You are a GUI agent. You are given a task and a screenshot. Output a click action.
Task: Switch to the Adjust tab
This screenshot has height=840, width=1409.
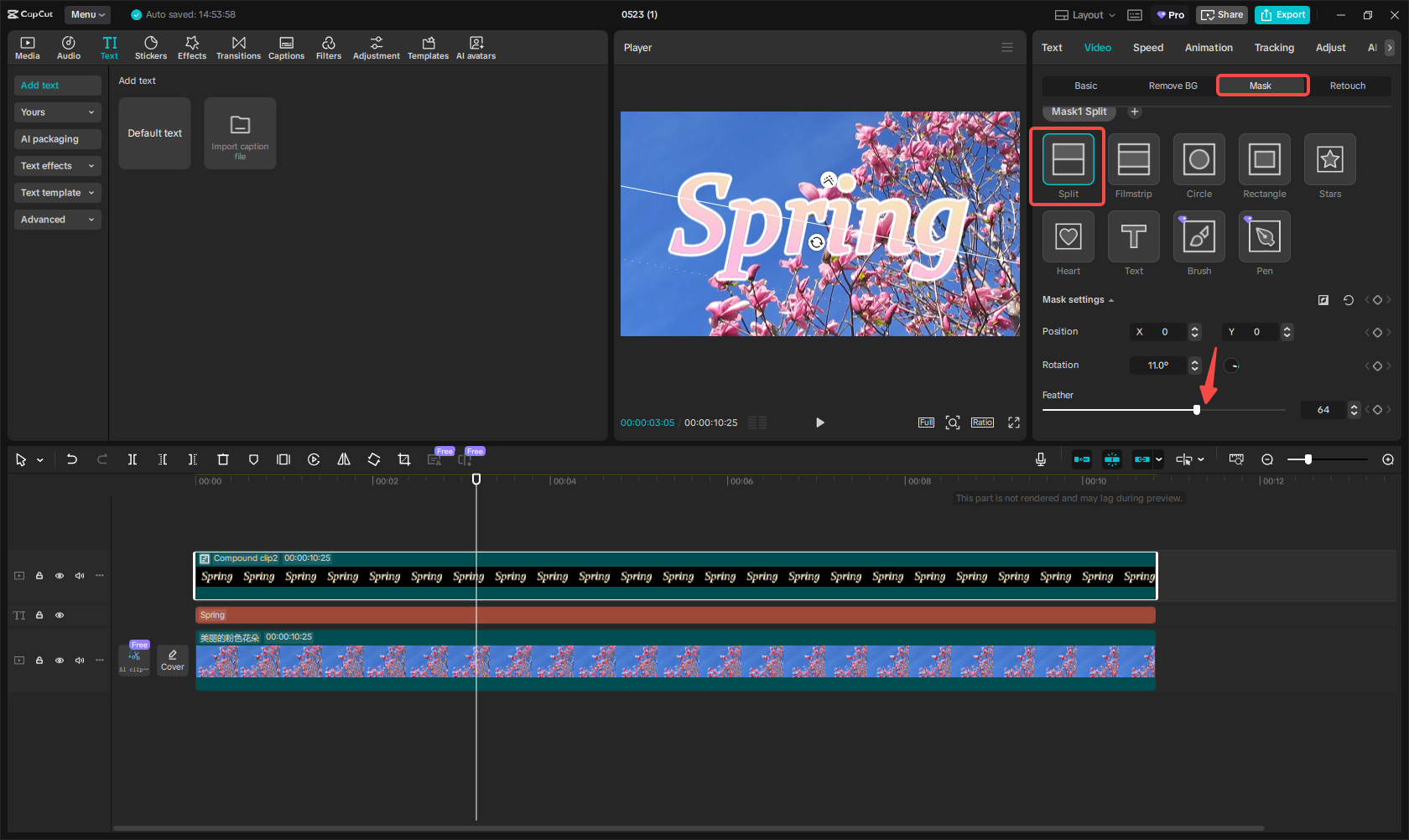1330,48
